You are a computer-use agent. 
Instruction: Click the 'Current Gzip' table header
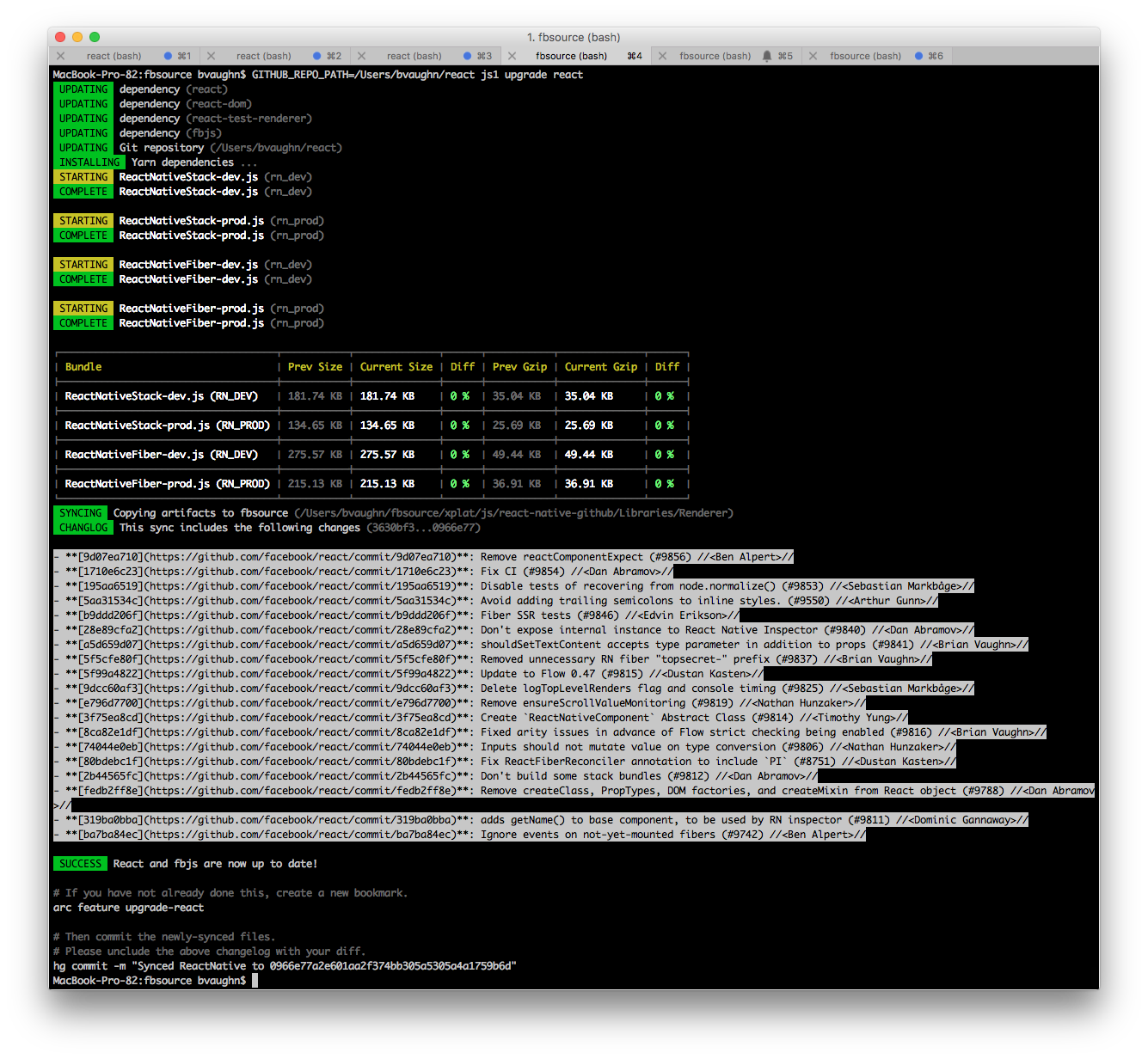[601, 367]
